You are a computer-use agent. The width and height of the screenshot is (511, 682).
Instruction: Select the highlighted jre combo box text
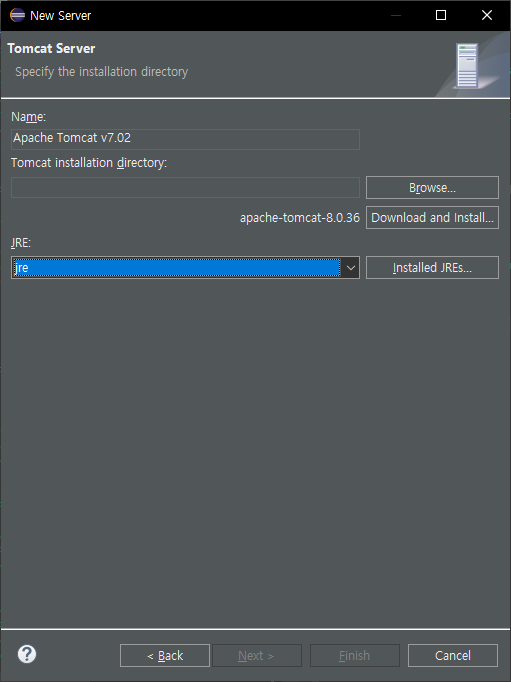176,268
